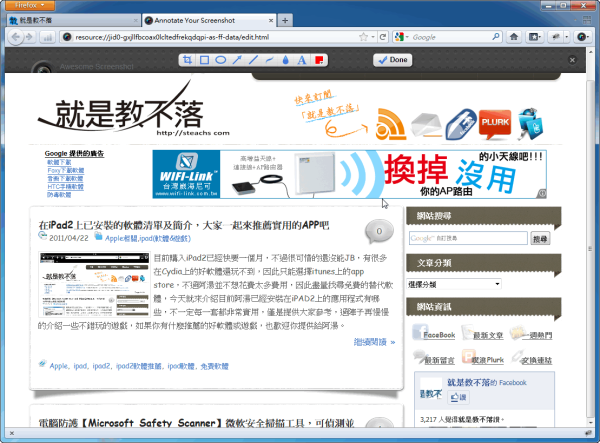Close the Annotate Your Screenshot tab
The height and width of the screenshot is (443, 600).
click(x=271, y=20)
